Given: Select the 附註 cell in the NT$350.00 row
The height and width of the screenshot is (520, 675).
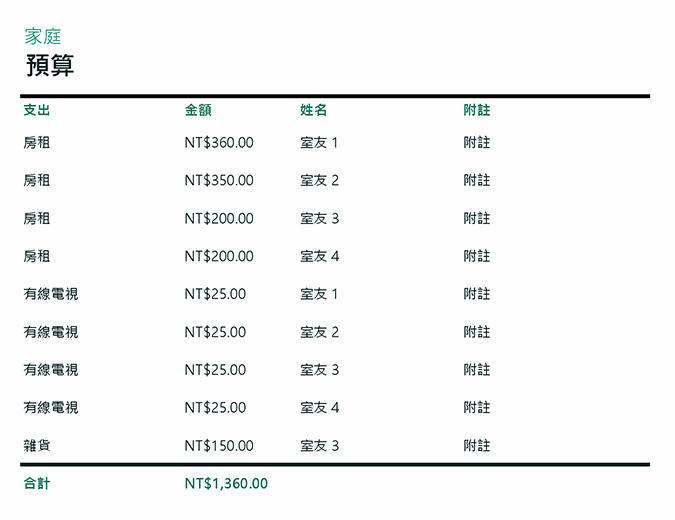Looking at the screenshot, I should (x=477, y=181).
